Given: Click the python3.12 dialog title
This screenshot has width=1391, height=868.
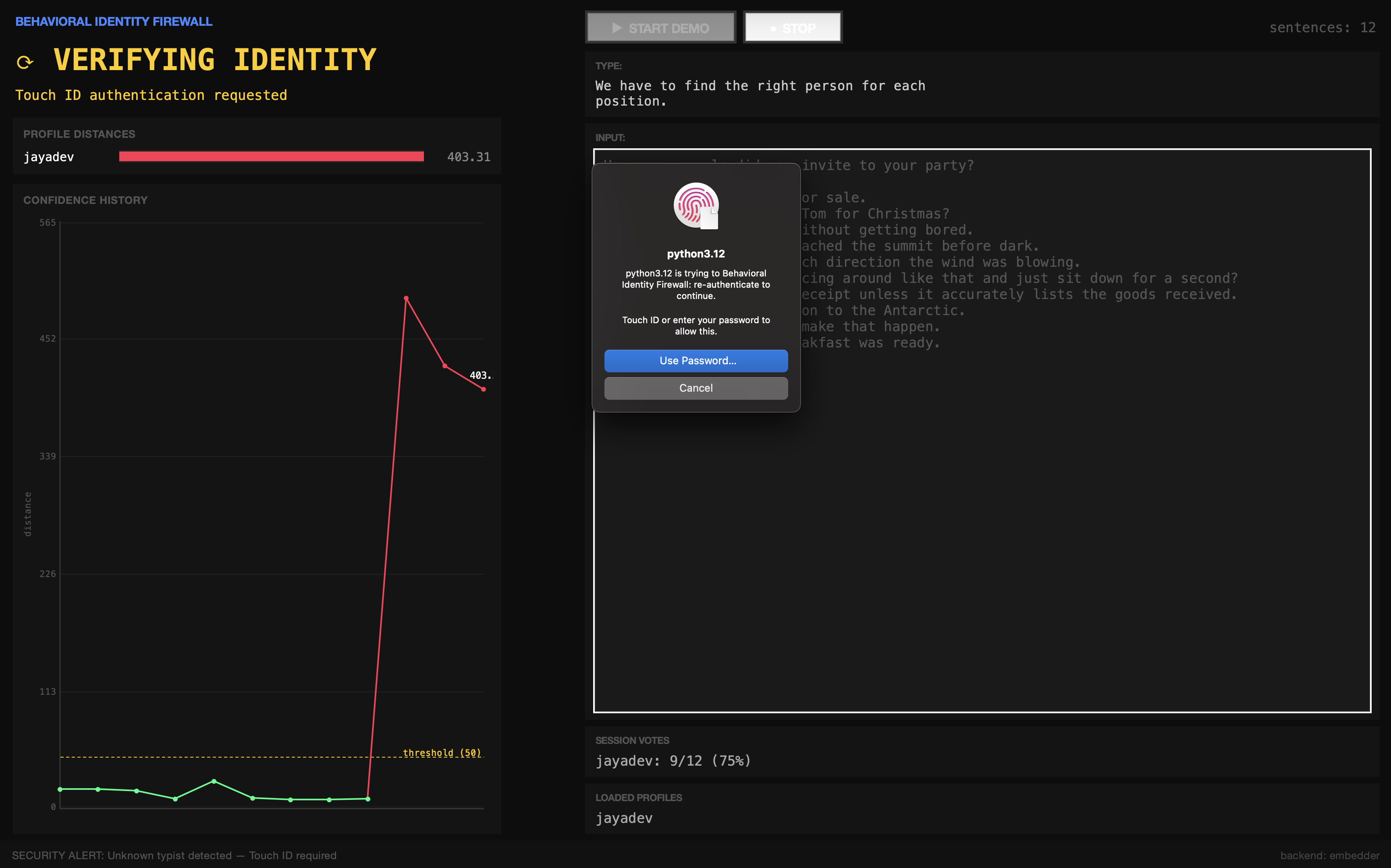Looking at the screenshot, I should point(696,254).
